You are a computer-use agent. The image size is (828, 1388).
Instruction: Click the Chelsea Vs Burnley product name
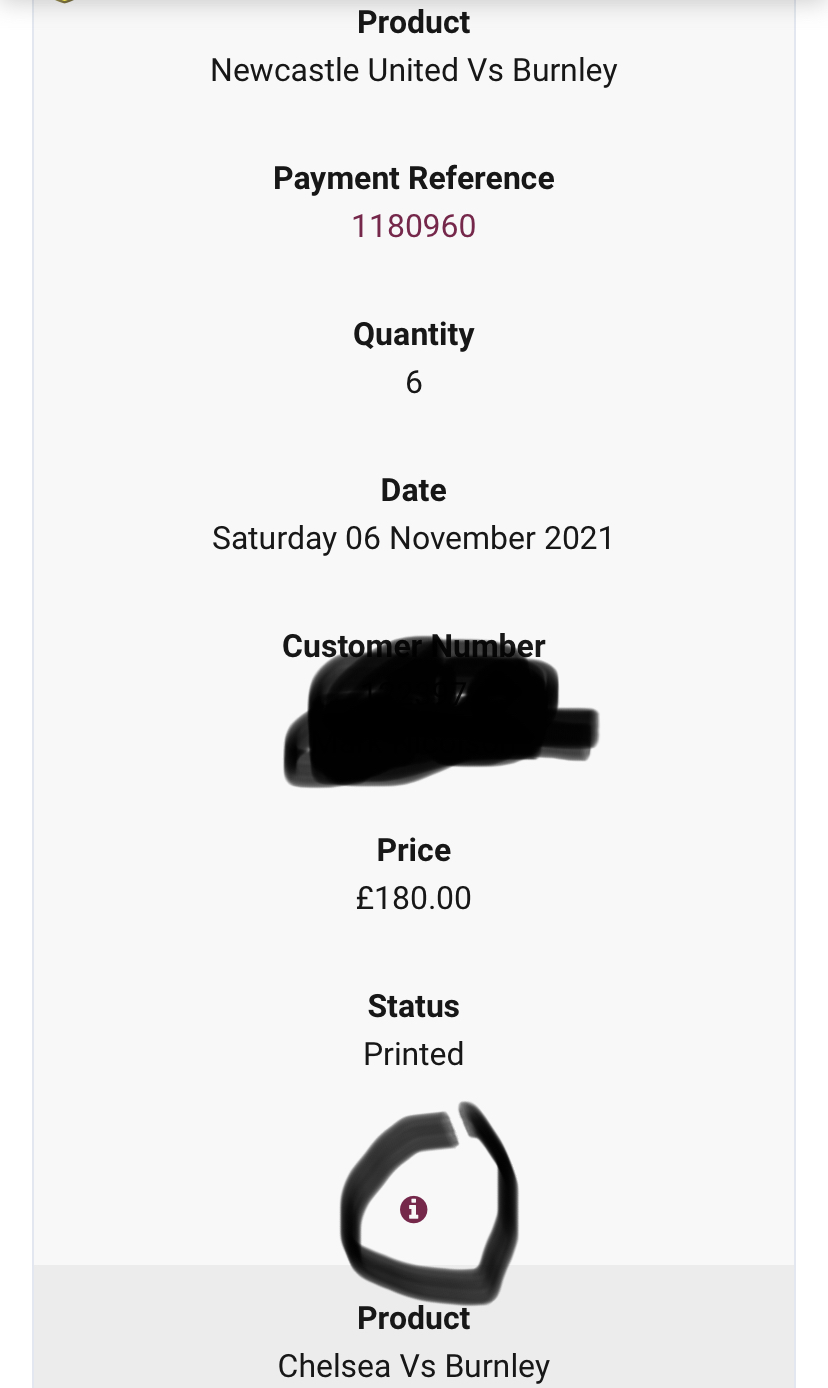point(413,1366)
